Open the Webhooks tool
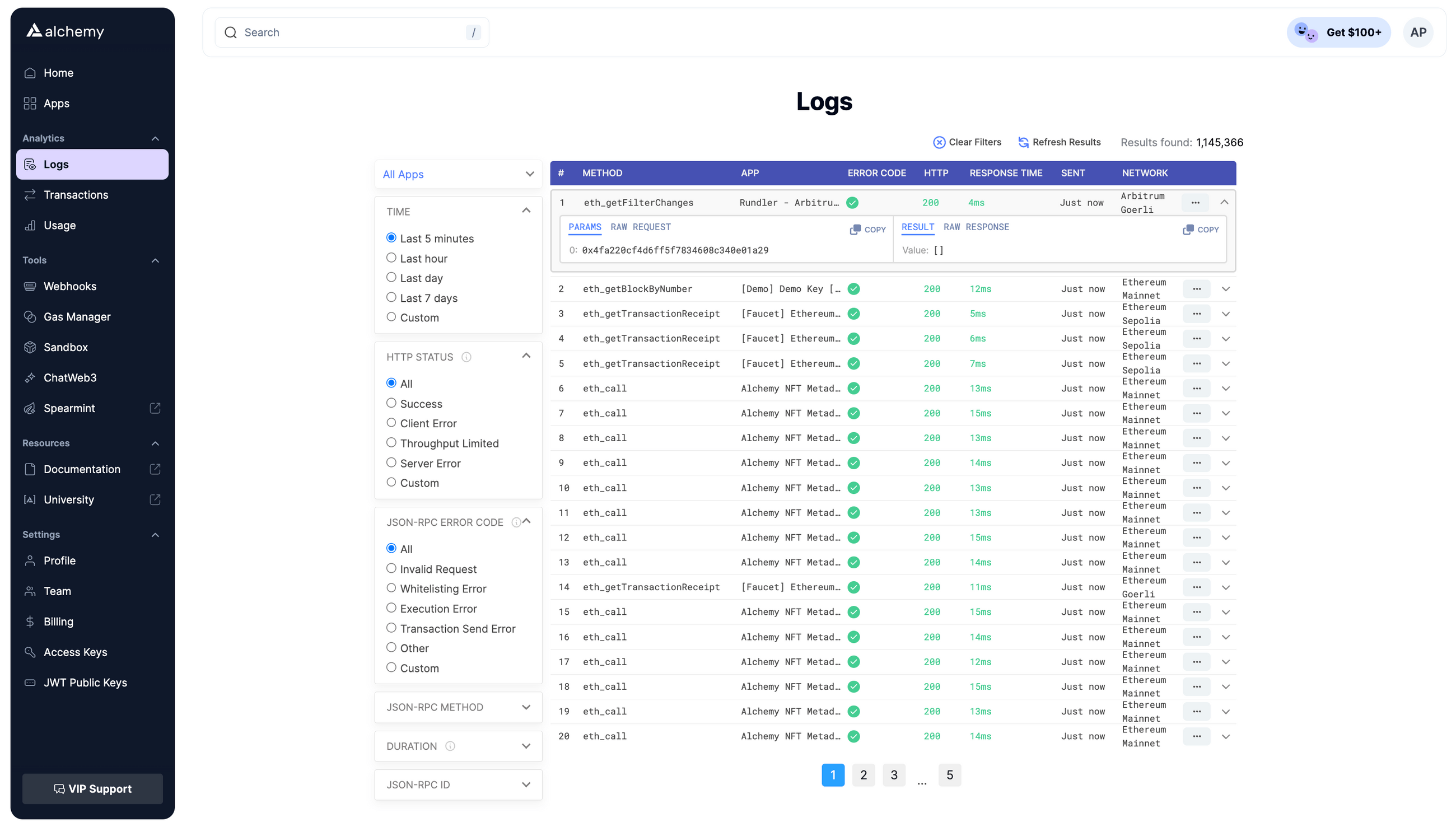This screenshot has height=827, width=1456. pyautogui.click(x=69, y=286)
